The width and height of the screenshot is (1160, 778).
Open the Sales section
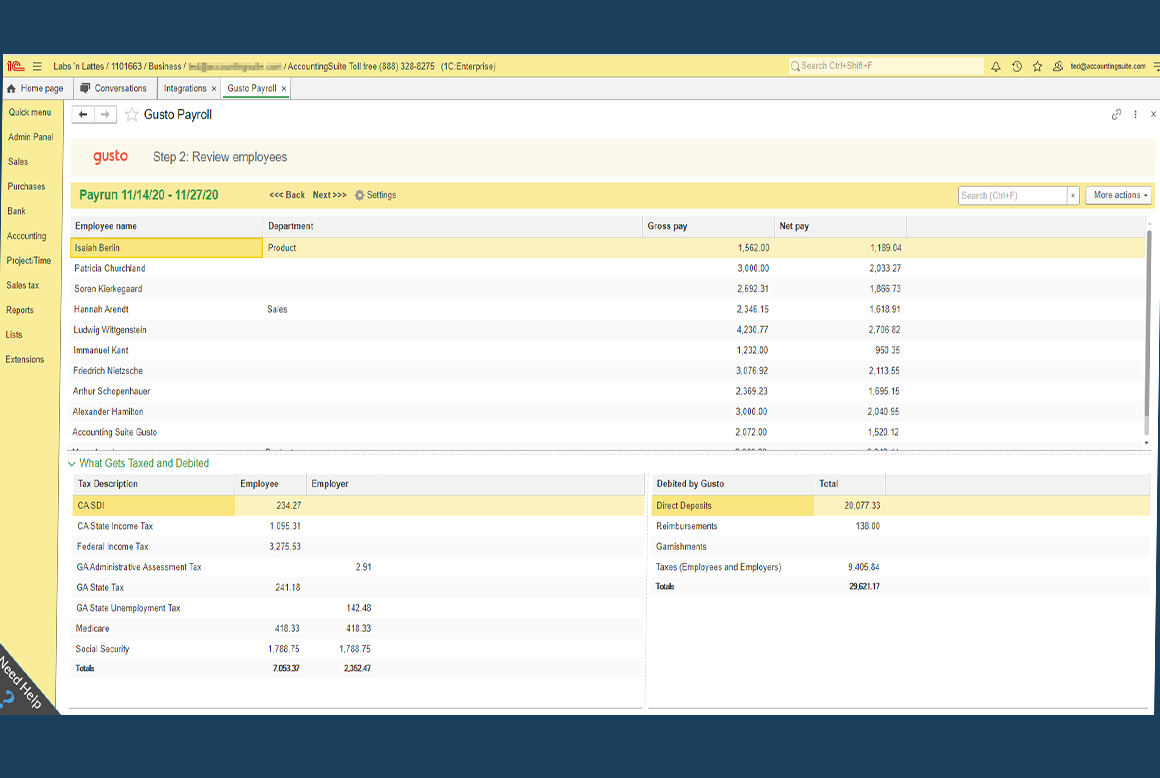click(18, 162)
